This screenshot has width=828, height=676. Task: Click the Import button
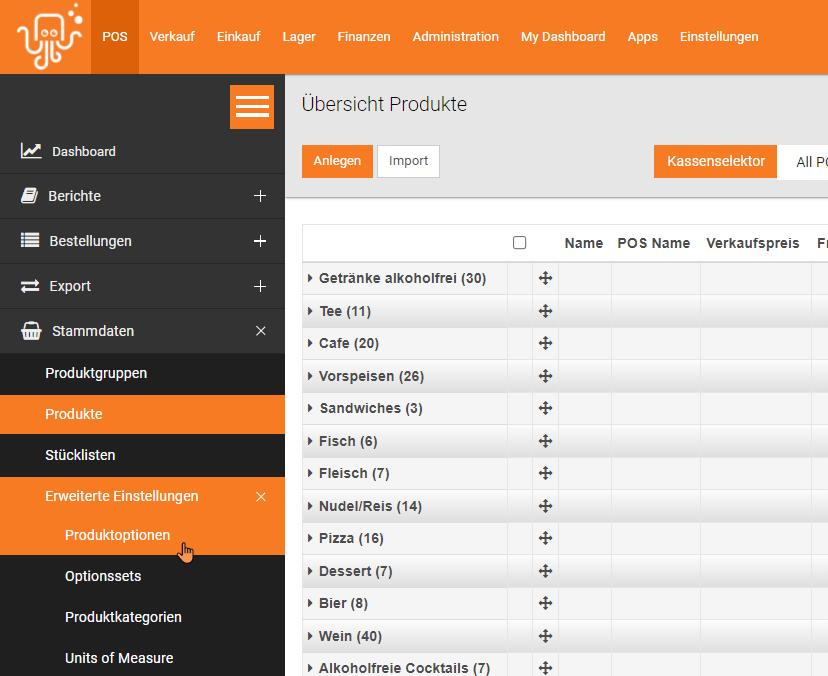tap(408, 161)
